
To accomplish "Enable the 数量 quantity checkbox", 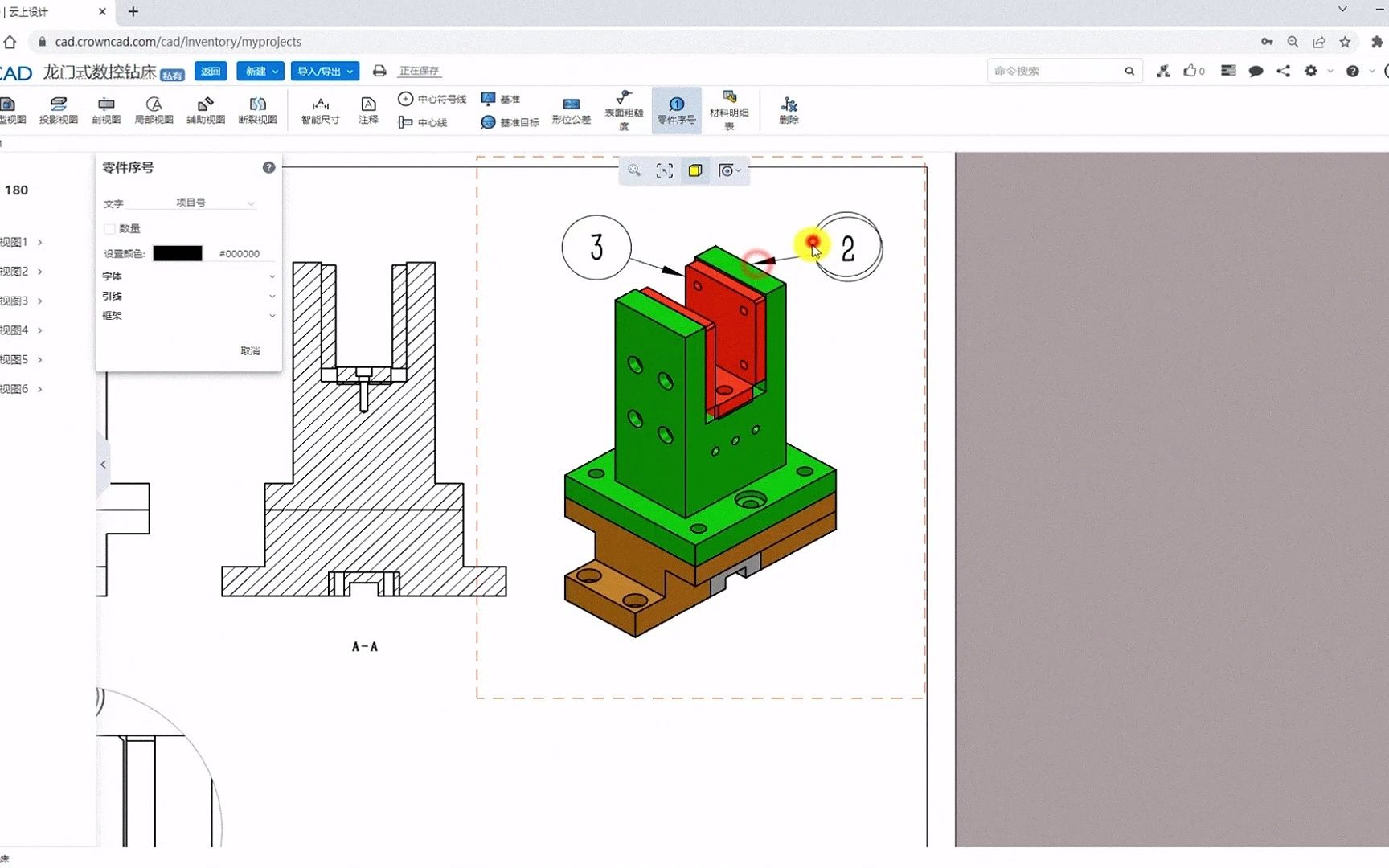I will [110, 228].
